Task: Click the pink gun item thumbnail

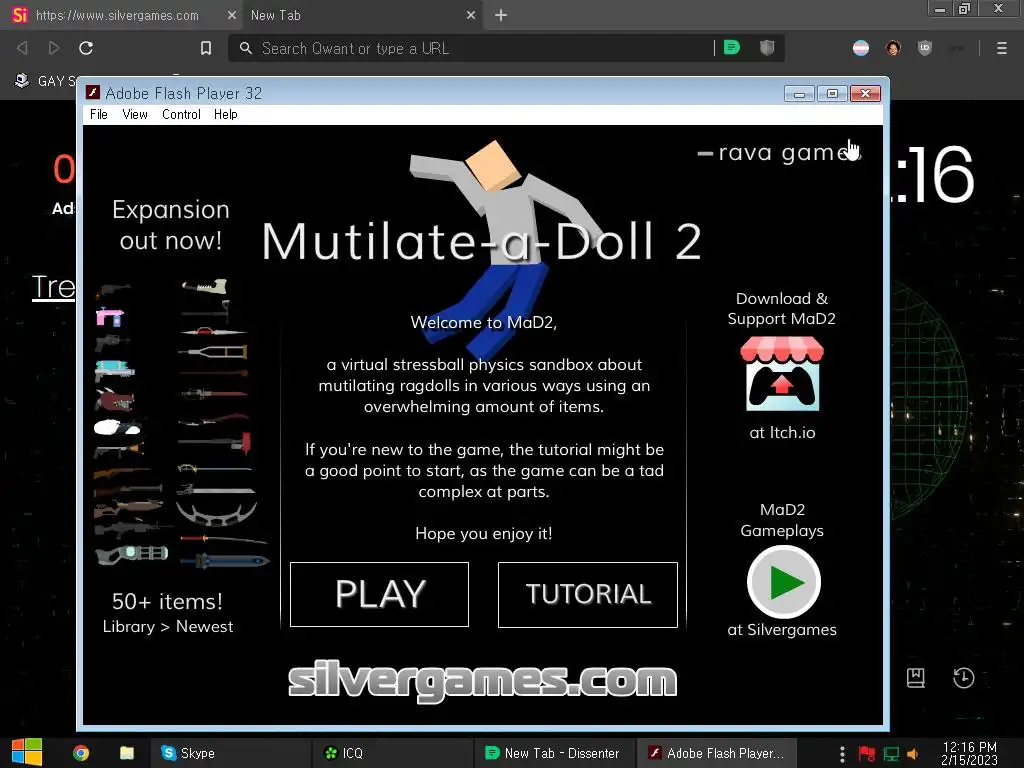Action: pos(110,317)
